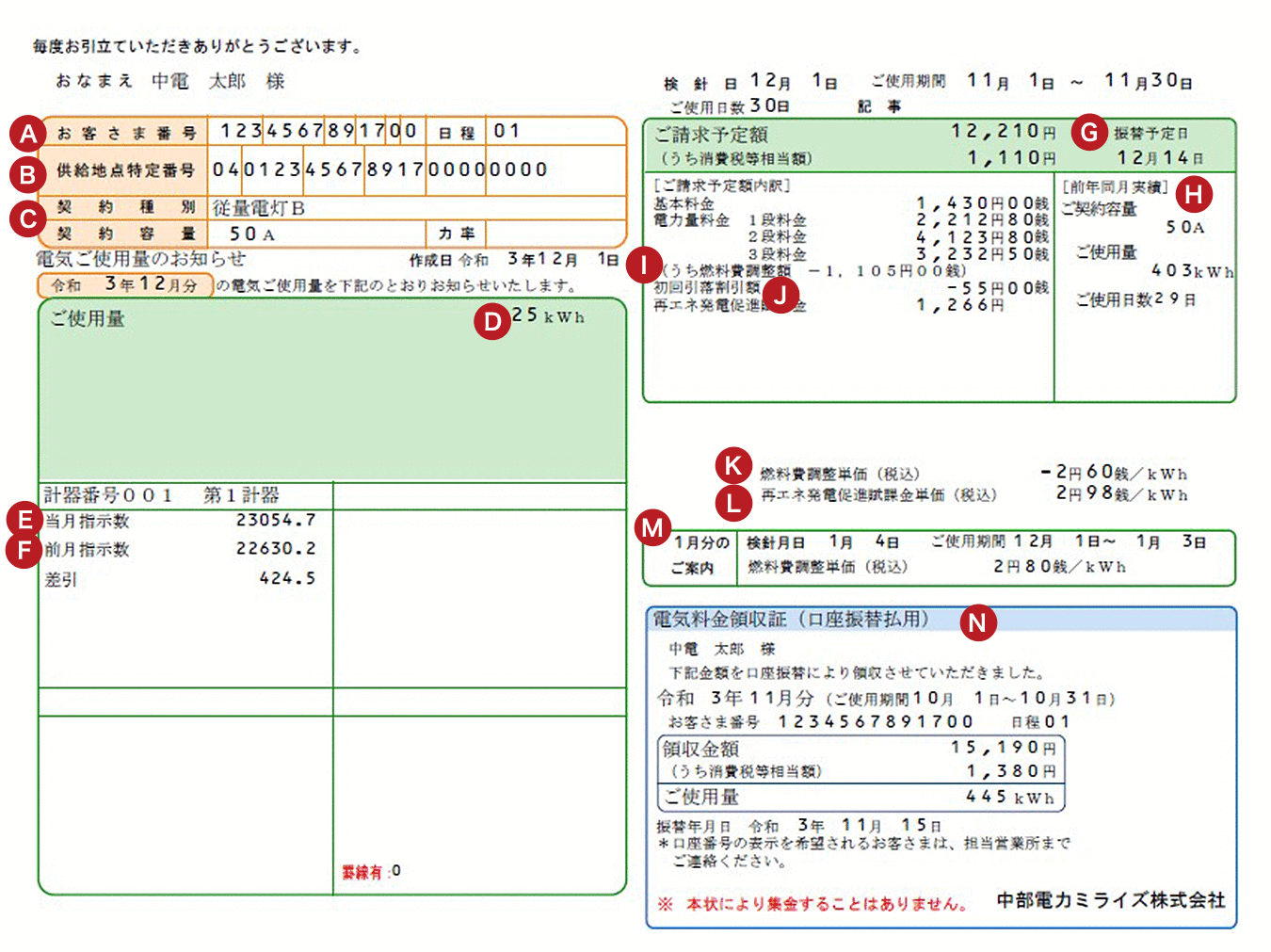
Task: Click the '第1計器' text
Action: 241,494
